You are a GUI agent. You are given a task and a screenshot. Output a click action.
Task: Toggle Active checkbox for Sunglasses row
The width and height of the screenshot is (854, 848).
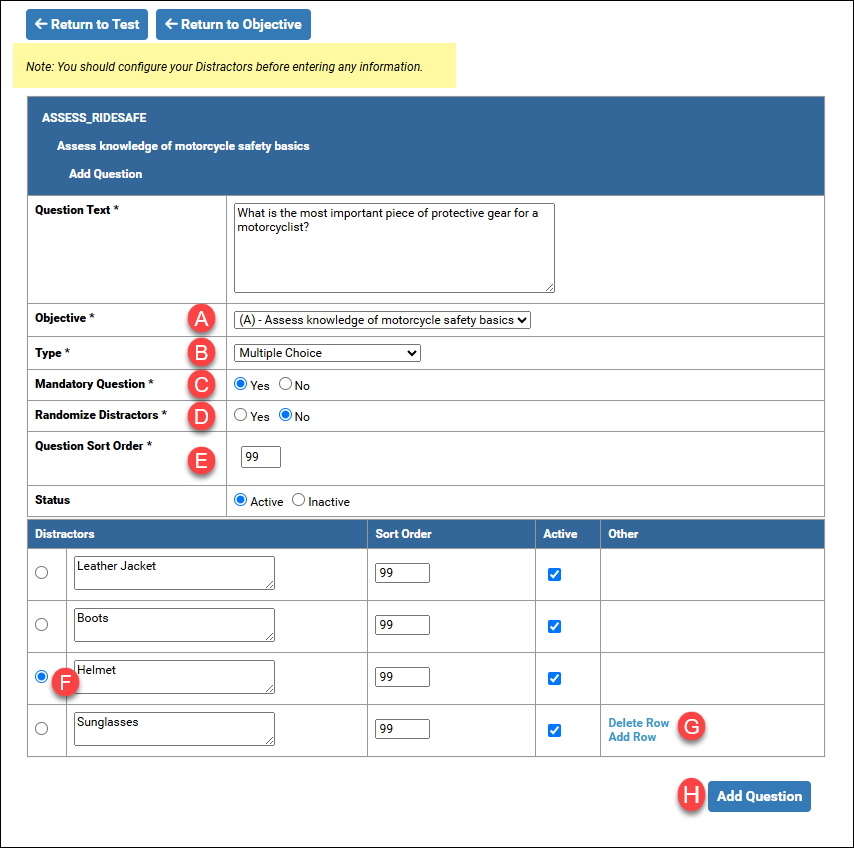pos(555,731)
